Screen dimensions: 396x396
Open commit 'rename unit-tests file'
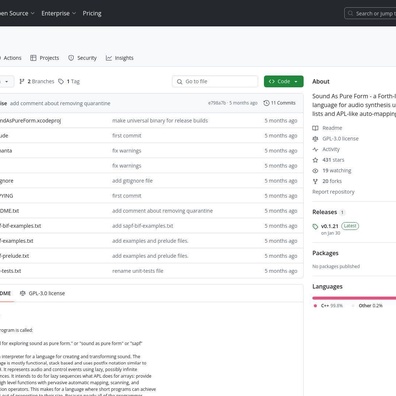138,271
